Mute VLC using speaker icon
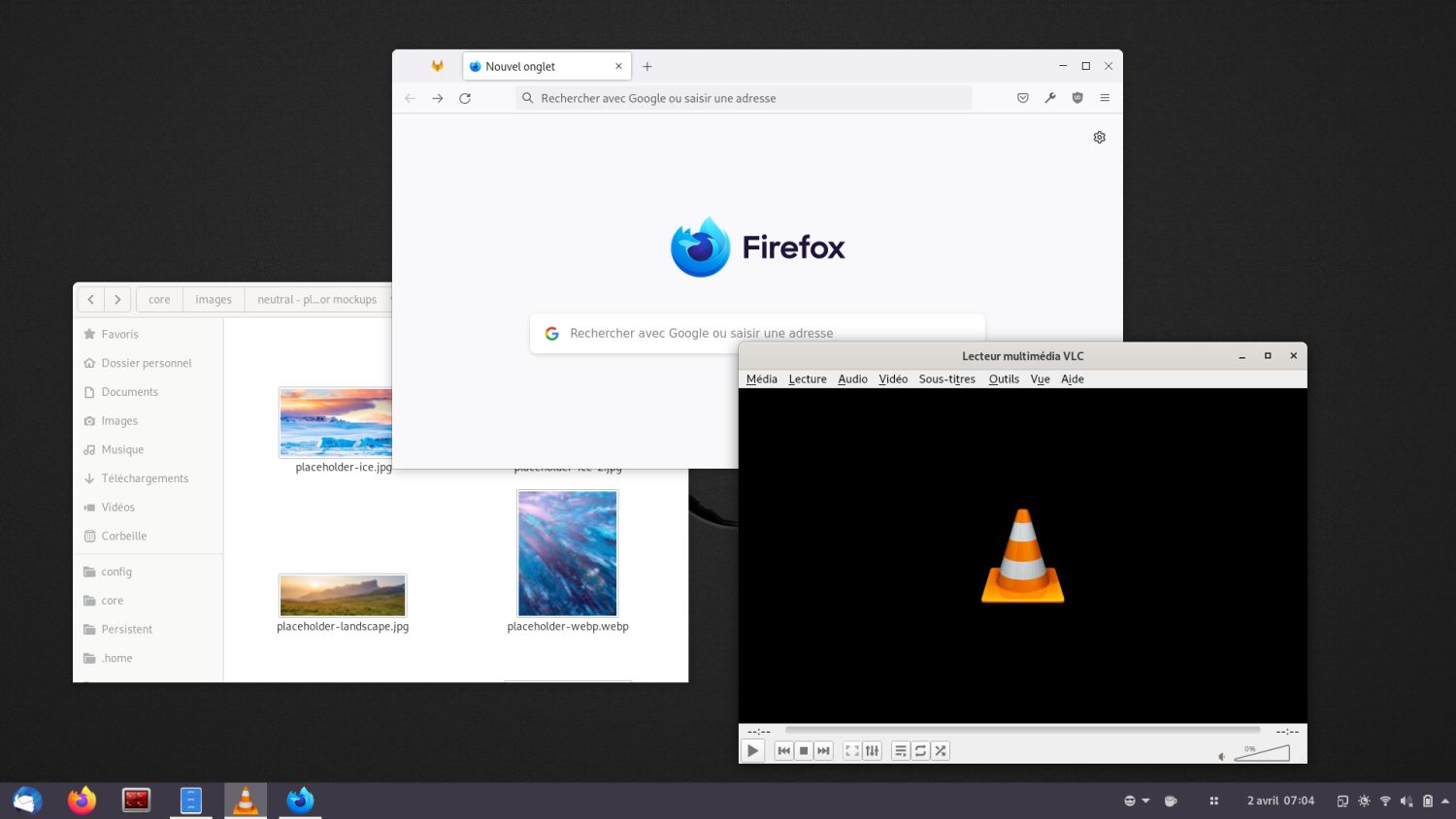 1221,757
